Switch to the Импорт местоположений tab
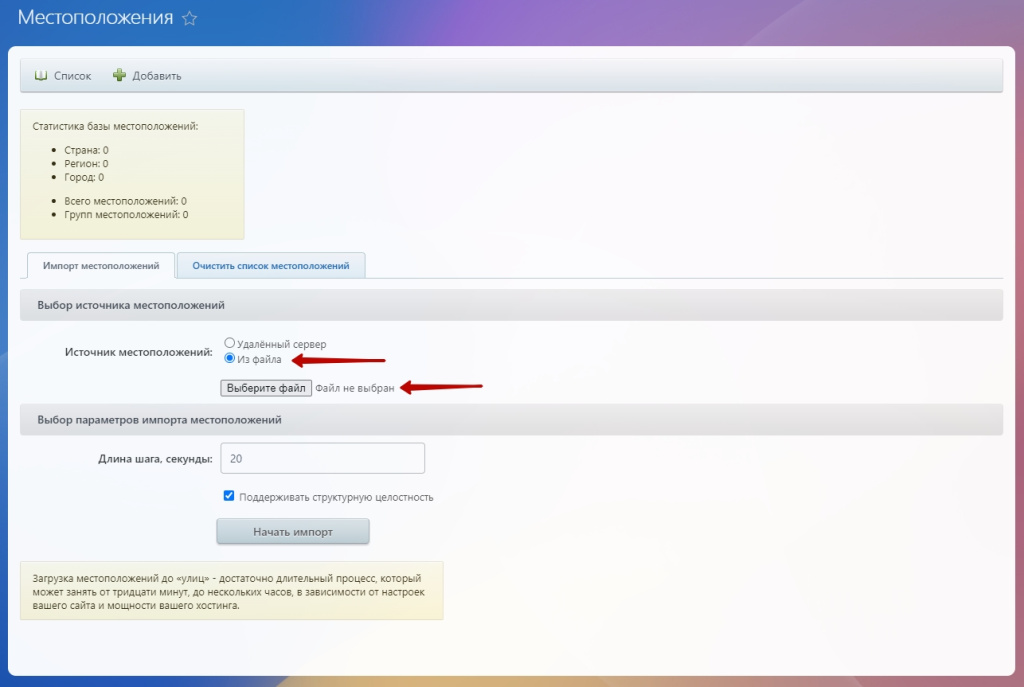The width and height of the screenshot is (1024, 687). 100,266
